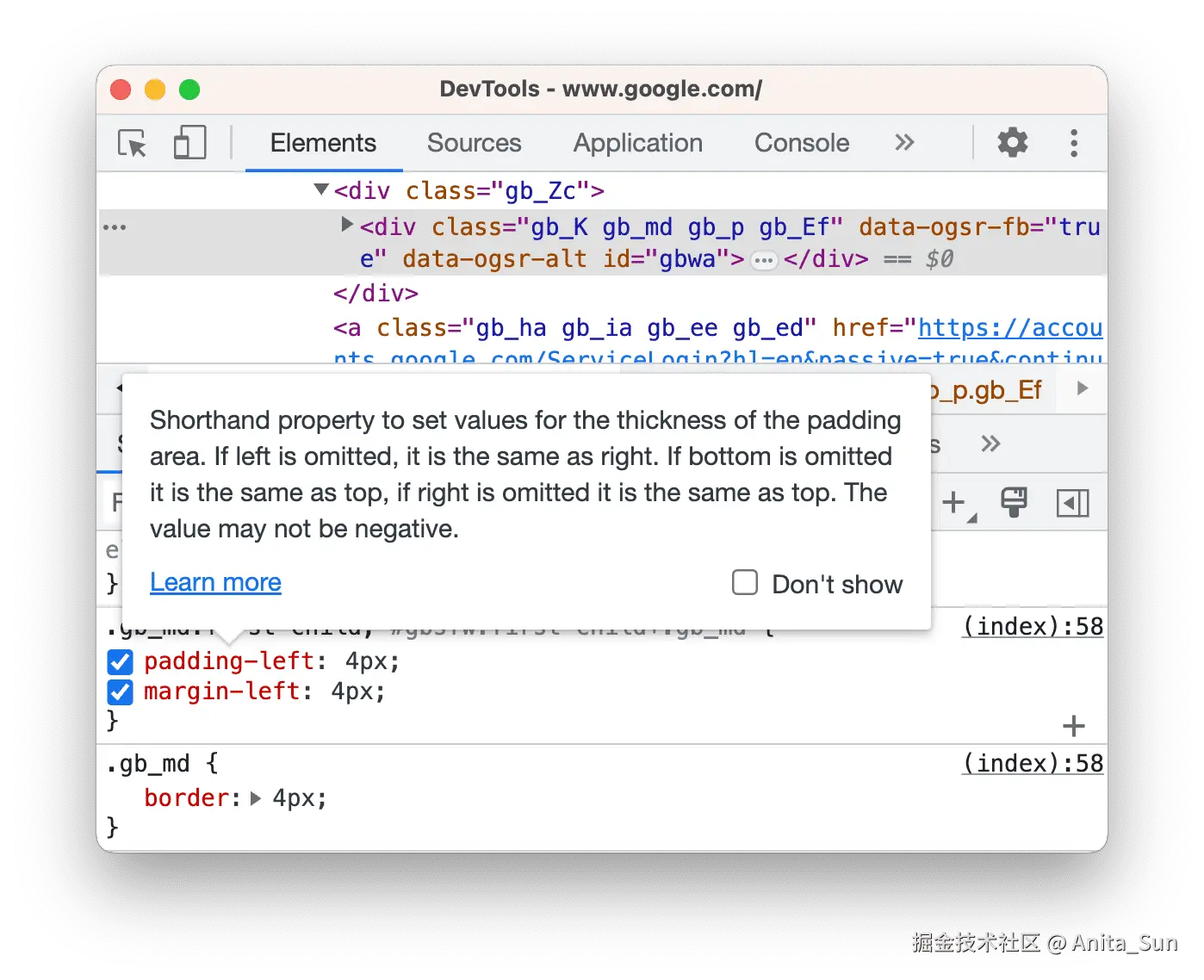Switch to the Sources tab
The width and height of the screenshot is (1204, 980).
tap(474, 143)
